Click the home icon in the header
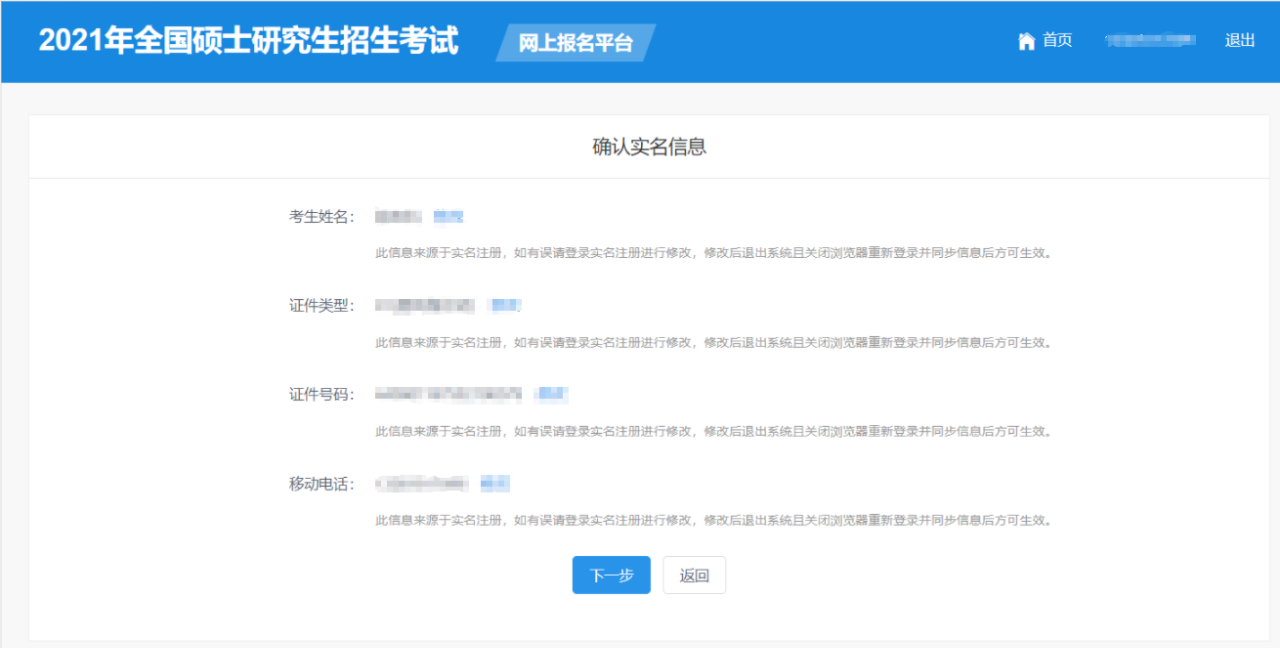The height and width of the screenshot is (648, 1280). (x=1026, y=41)
